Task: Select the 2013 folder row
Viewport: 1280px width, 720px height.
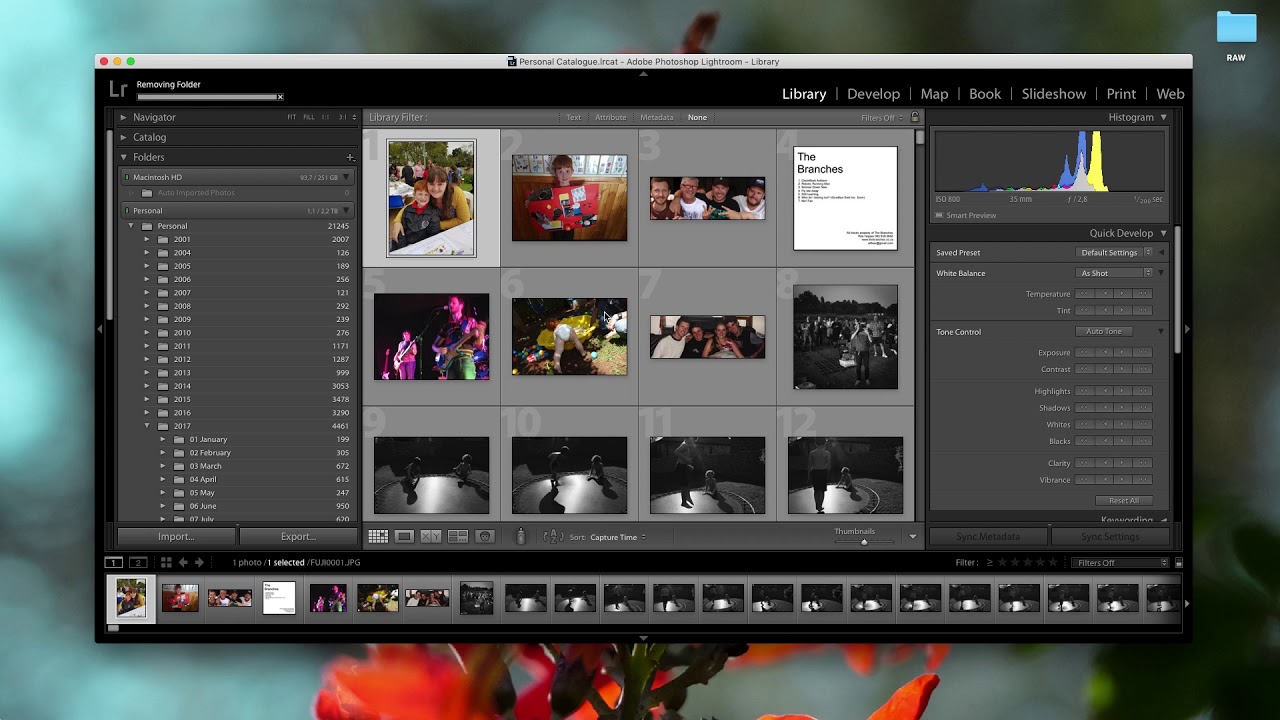Action: (x=236, y=372)
